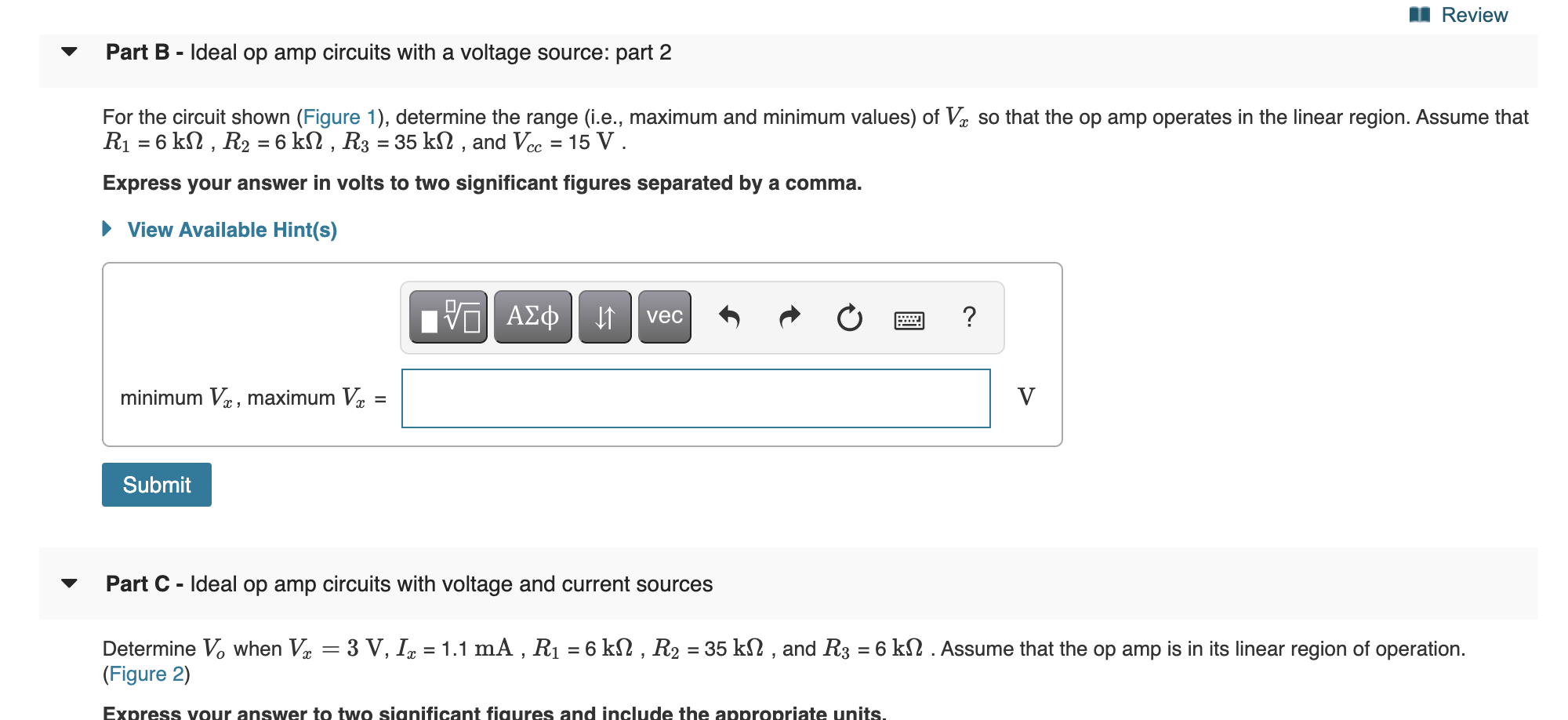The height and width of the screenshot is (720, 1568).
Task: Redo the last equation edit
Action: click(x=789, y=317)
